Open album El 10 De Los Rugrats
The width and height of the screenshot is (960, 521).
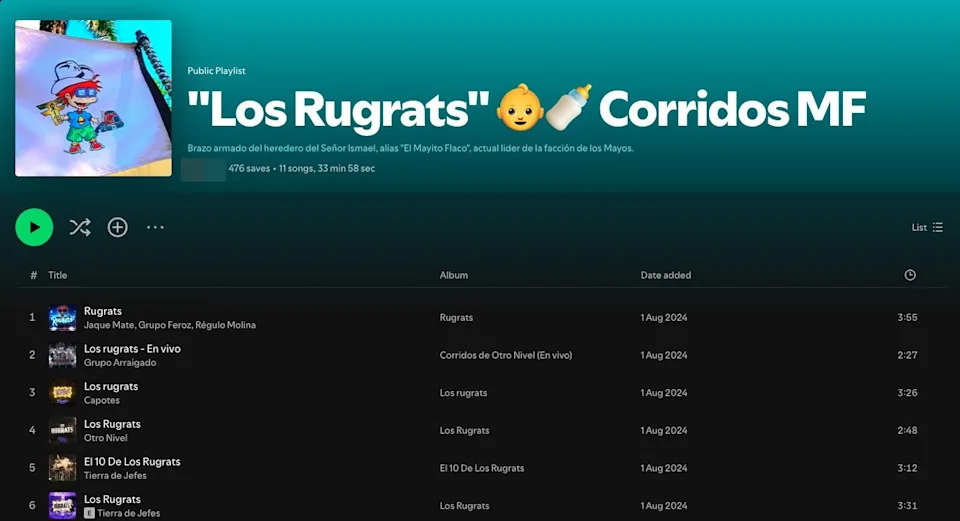pyautogui.click(x=482, y=468)
